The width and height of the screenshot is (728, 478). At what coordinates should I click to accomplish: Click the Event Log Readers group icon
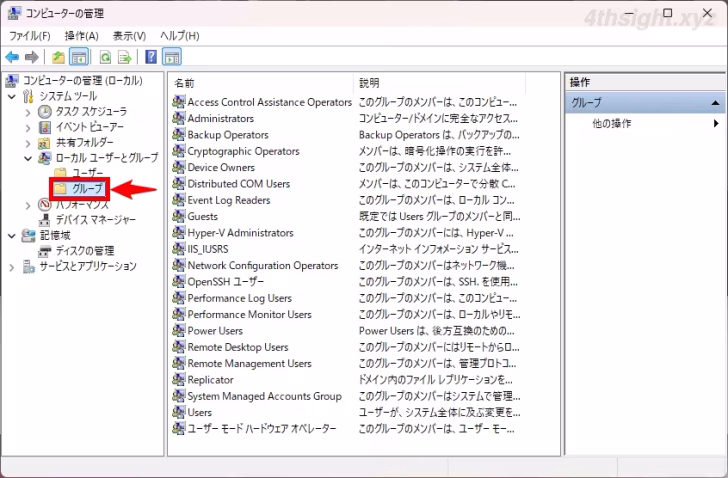click(x=179, y=200)
